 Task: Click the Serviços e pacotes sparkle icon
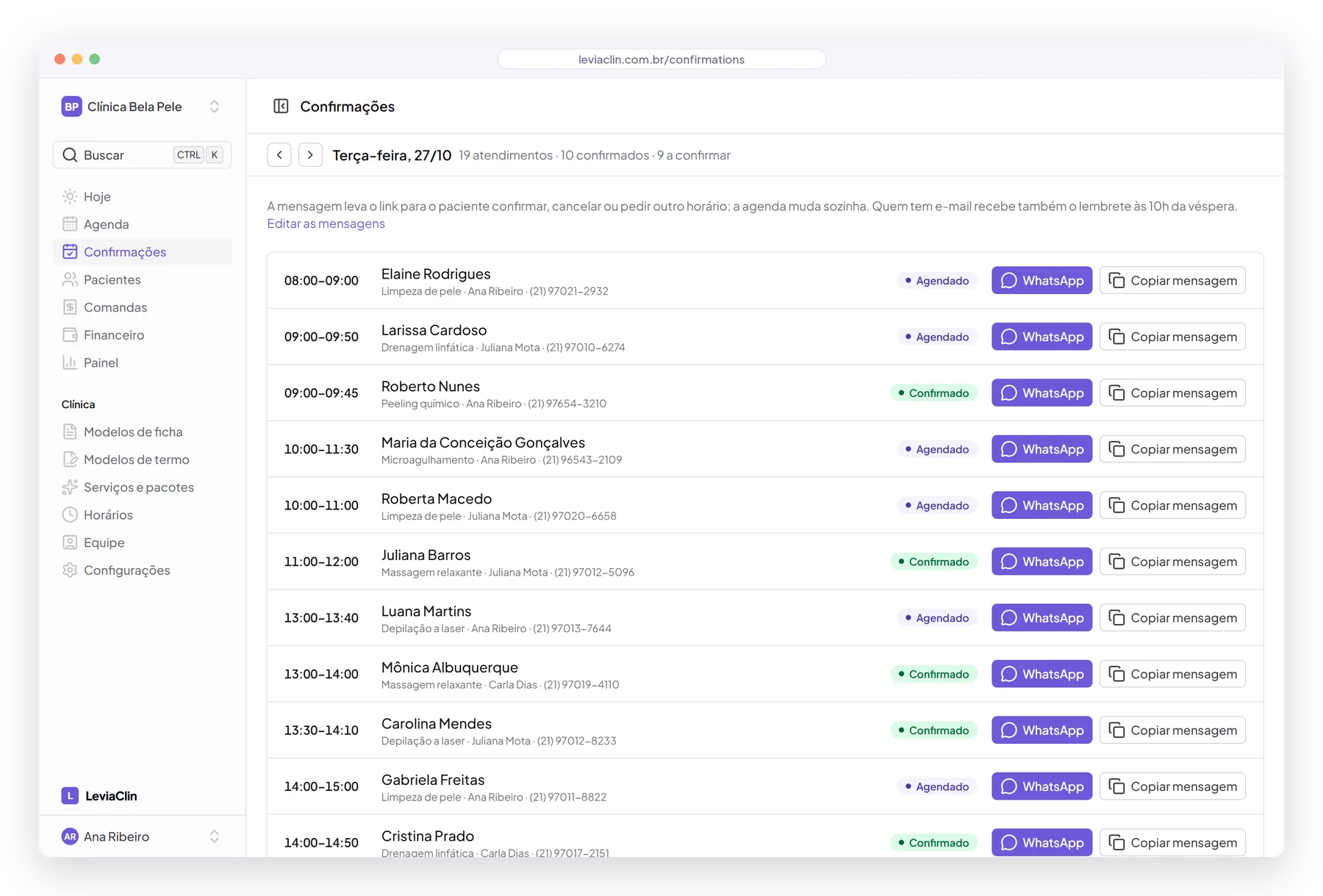(70, 487)
